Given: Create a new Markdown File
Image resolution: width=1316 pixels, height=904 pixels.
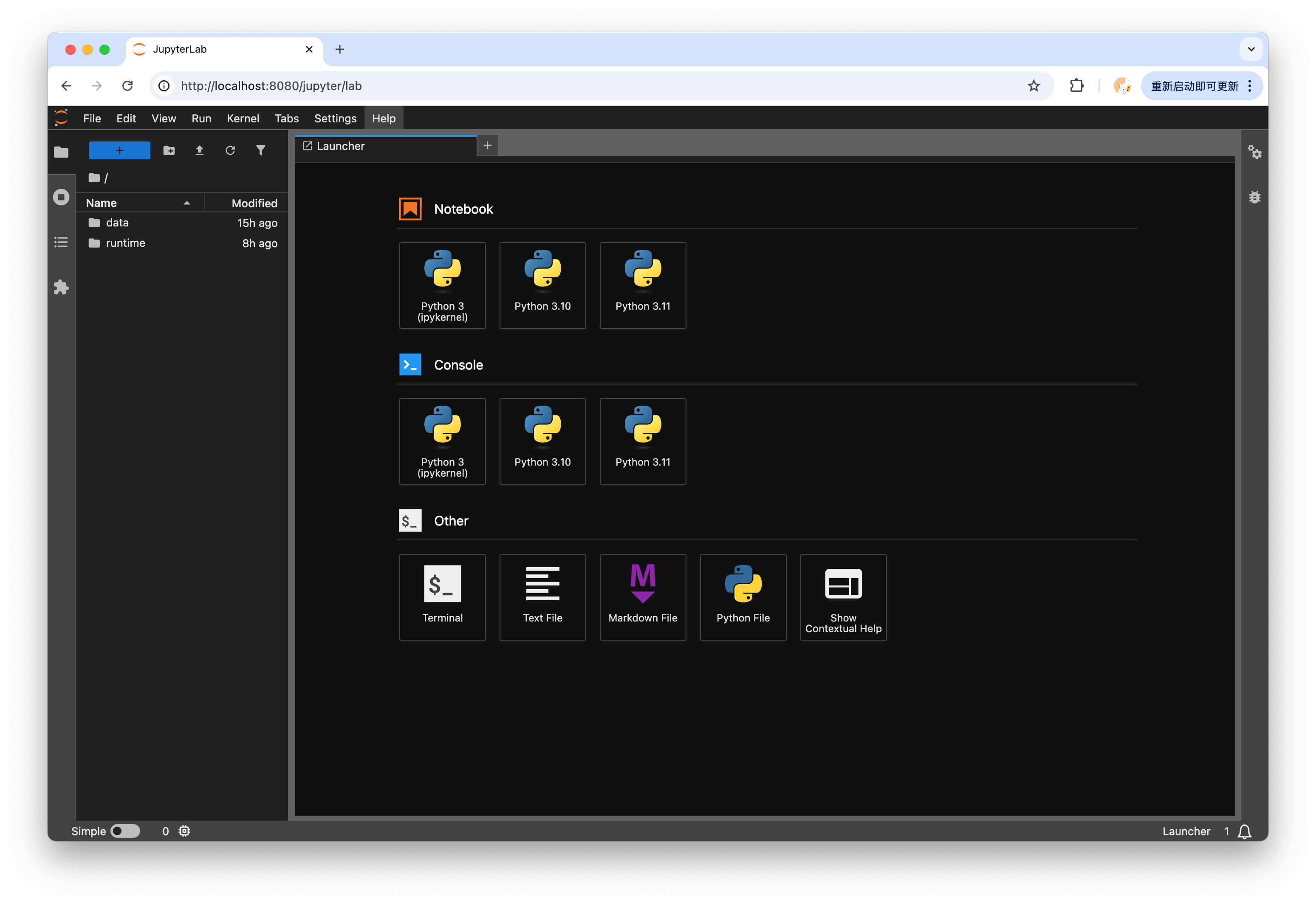Looking at the screenshot, I should coord(643,597).
